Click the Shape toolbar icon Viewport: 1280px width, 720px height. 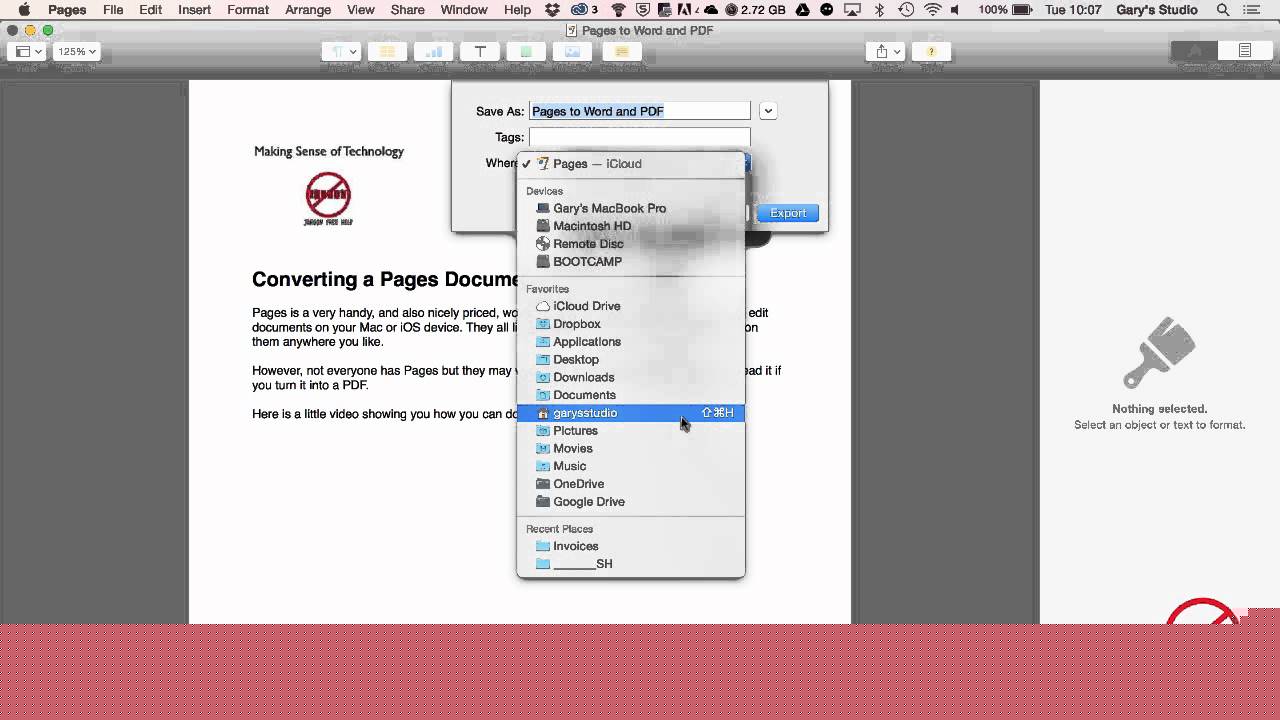[526, 51]
